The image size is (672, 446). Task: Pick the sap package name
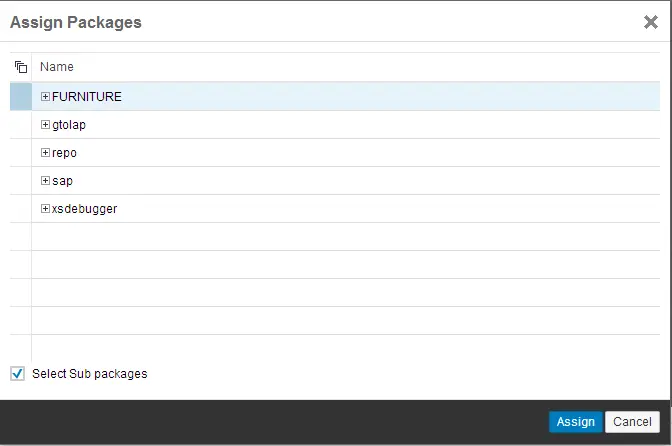tap(62, 181)
